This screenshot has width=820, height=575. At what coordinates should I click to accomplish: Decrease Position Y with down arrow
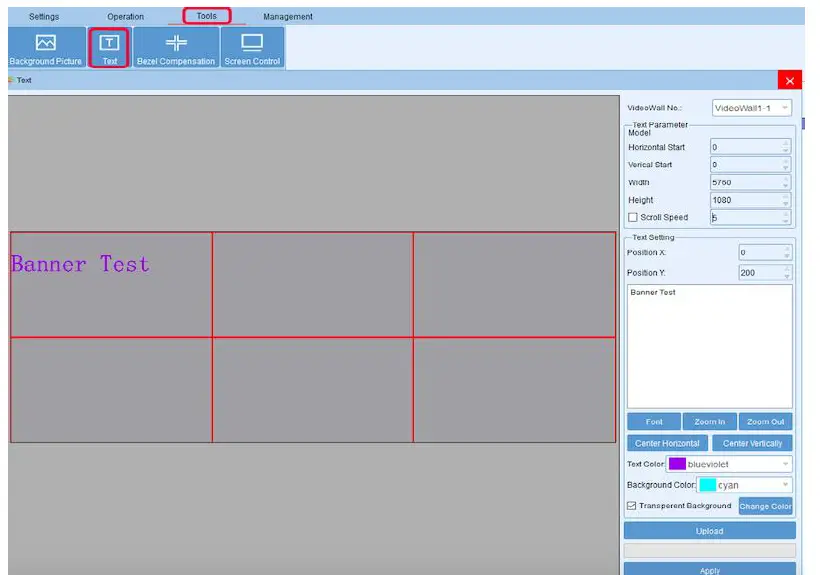787,276
